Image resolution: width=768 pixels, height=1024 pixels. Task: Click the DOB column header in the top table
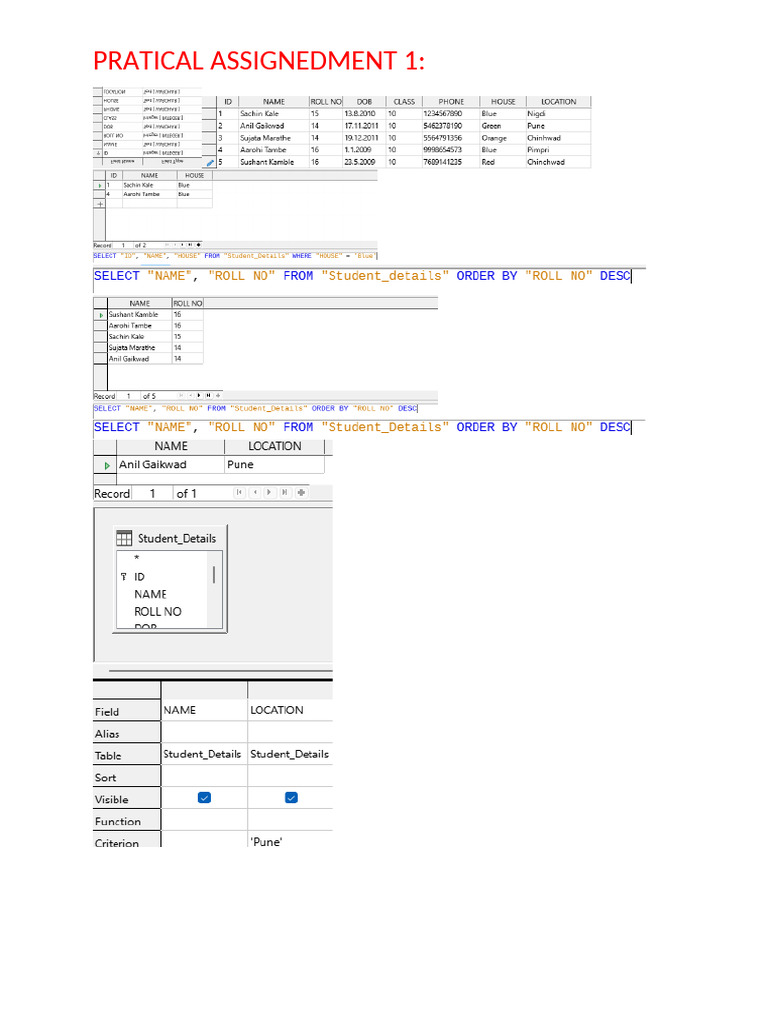tap(364, 102)
